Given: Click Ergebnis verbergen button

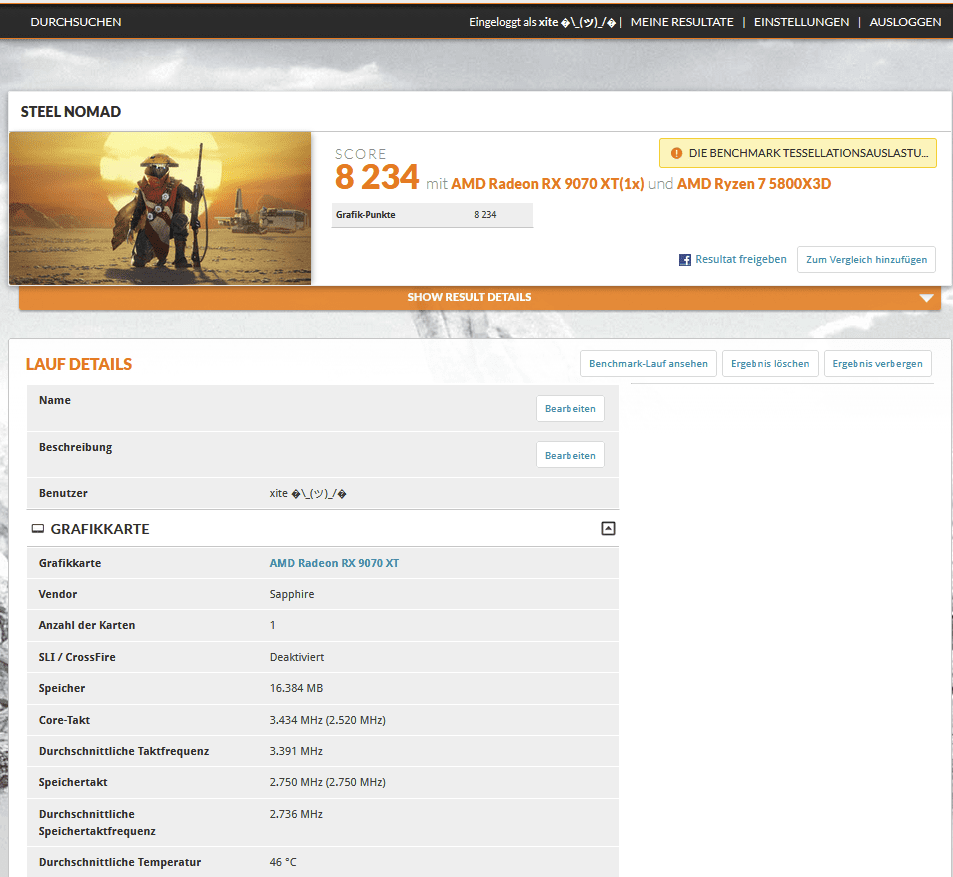Looking at the screenshot, I should click(877, 363).
